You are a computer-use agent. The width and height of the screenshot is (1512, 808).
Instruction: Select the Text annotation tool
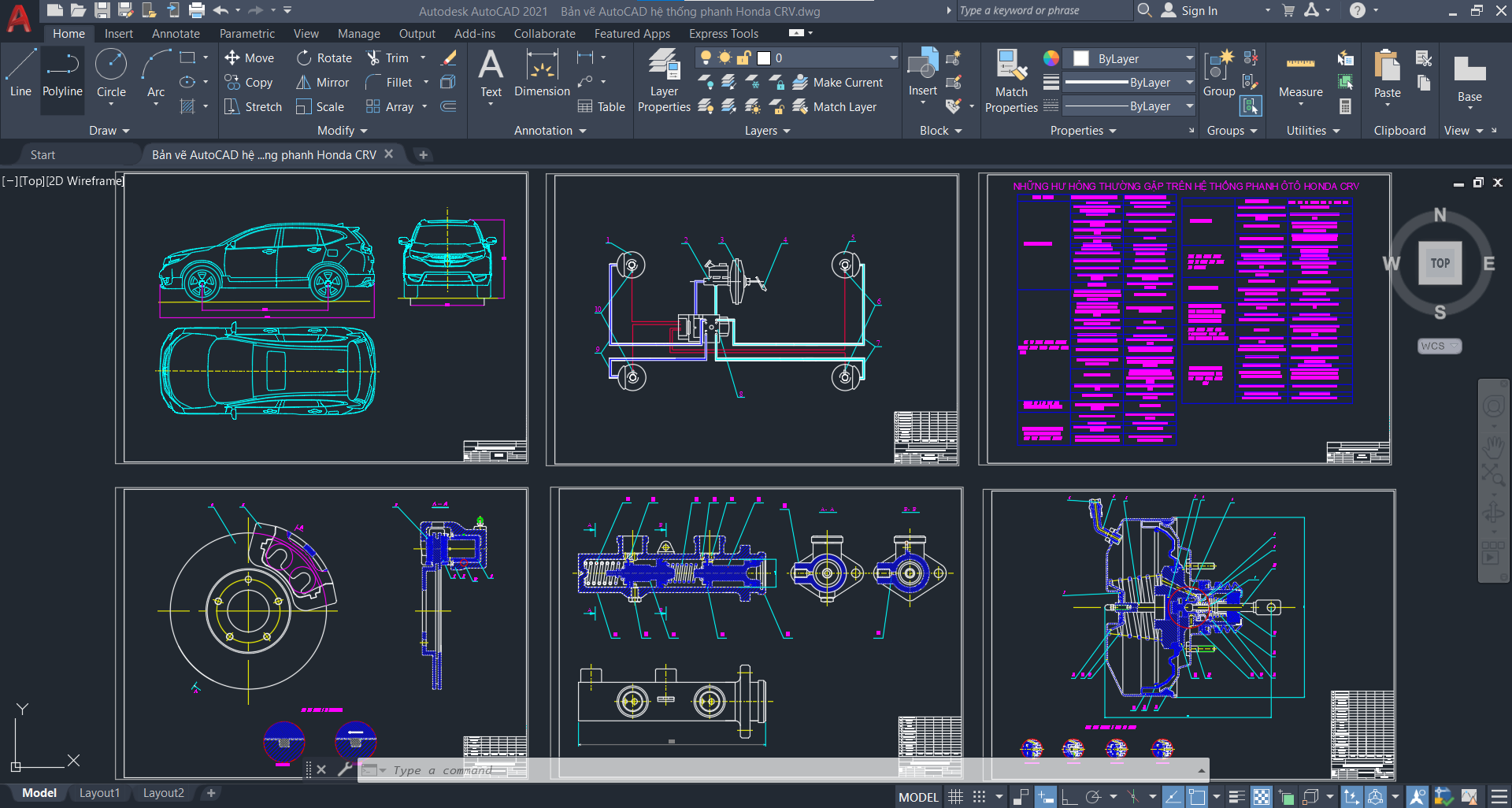[x=491, y=72]
